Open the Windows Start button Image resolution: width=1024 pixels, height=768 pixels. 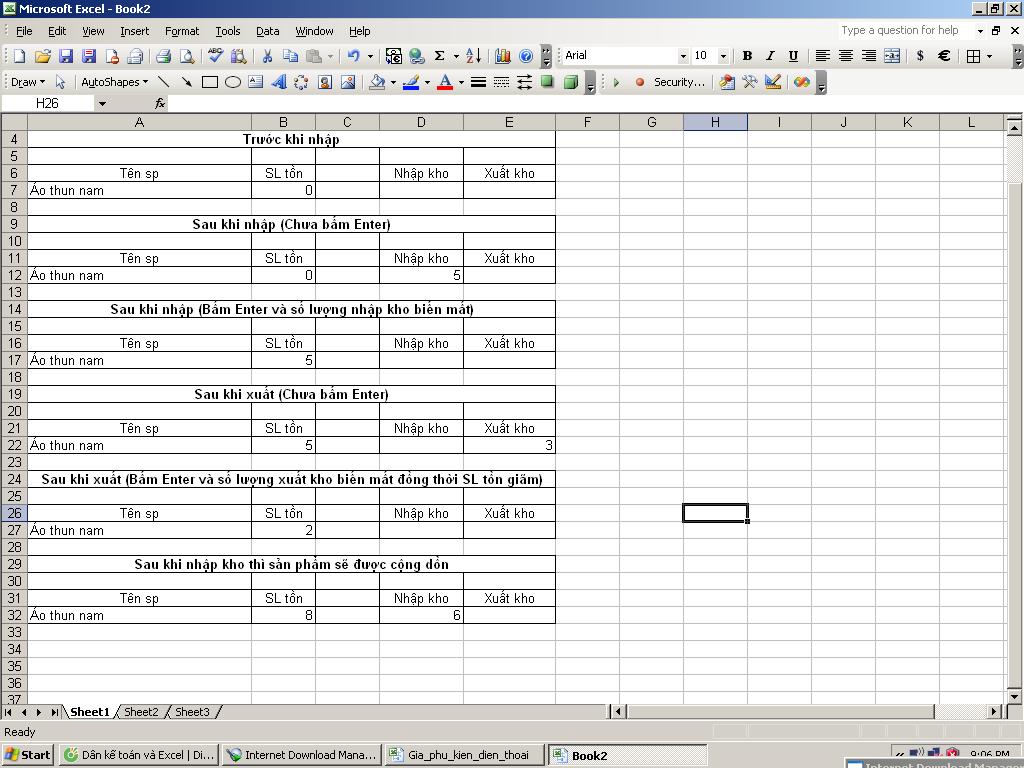coord(27,755)
